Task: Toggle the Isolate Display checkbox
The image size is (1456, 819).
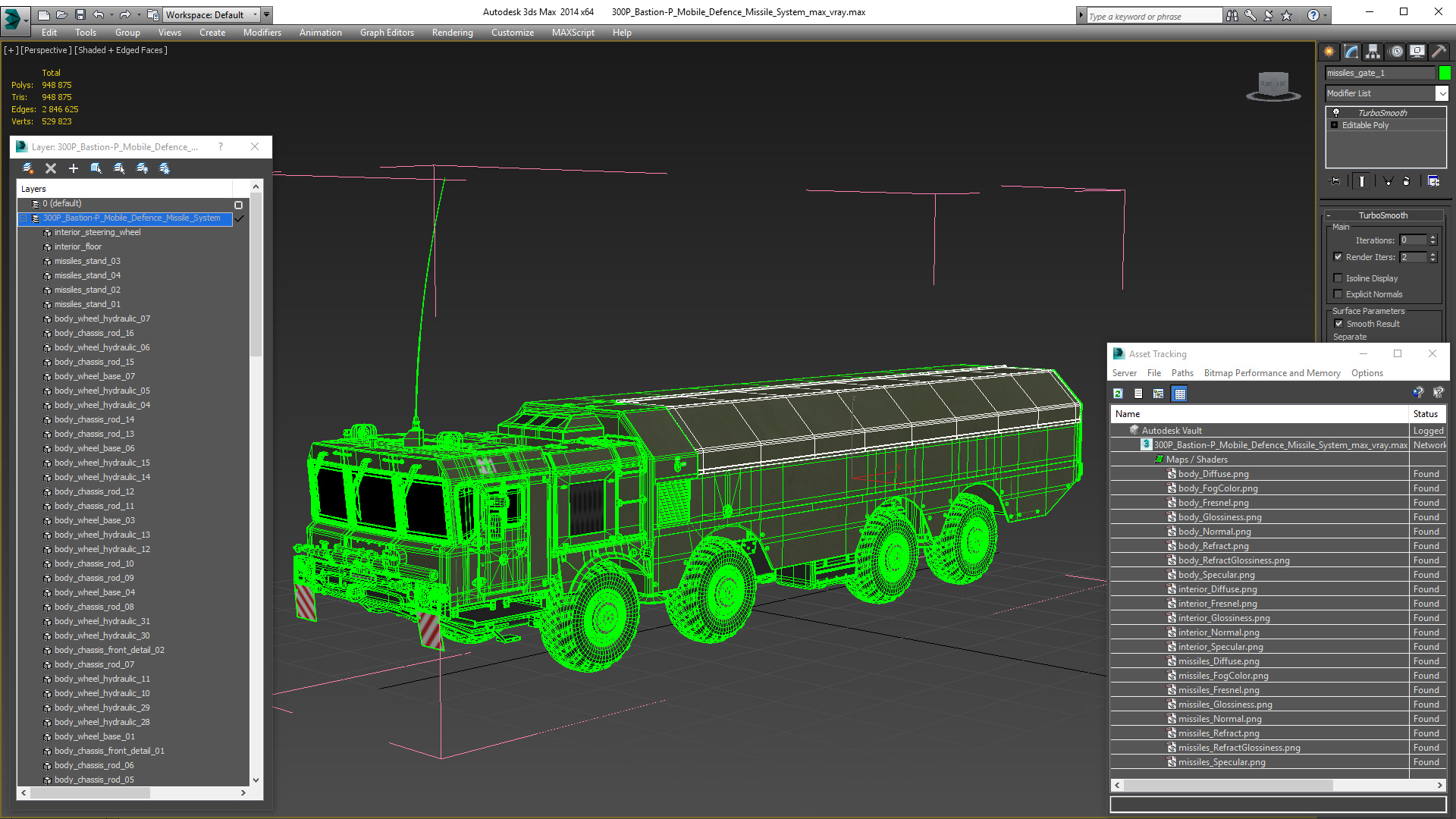Action: 1339,278
